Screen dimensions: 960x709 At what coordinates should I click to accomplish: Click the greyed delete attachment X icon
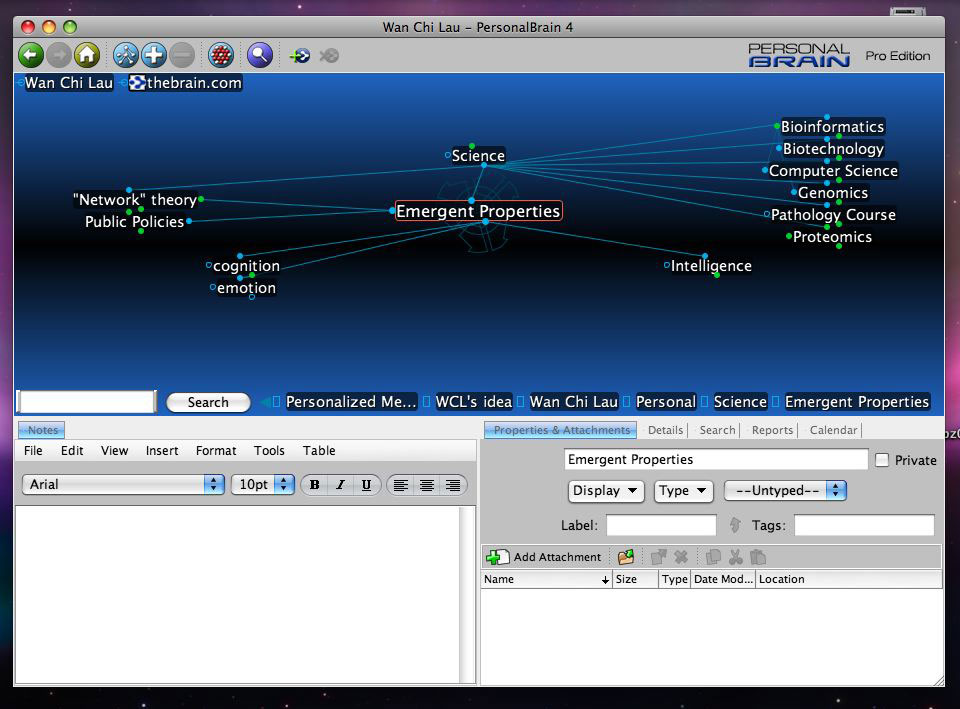681,557
